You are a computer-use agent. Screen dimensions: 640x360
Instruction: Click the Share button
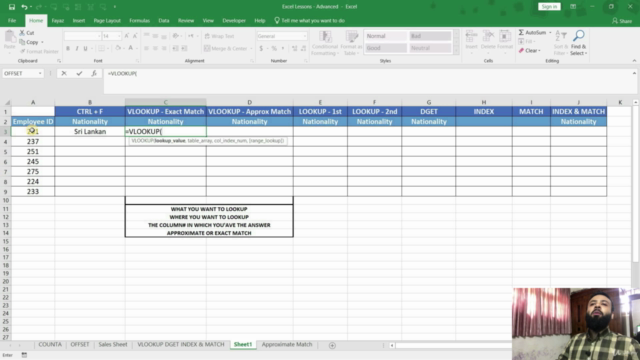(x=622, y=21)
